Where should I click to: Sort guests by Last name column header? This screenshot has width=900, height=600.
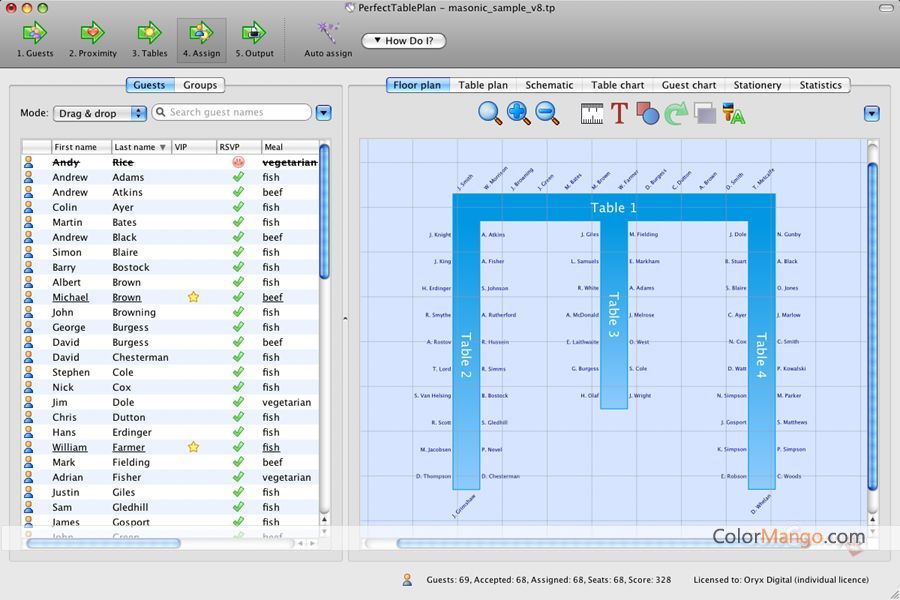[x=139, y=147]
